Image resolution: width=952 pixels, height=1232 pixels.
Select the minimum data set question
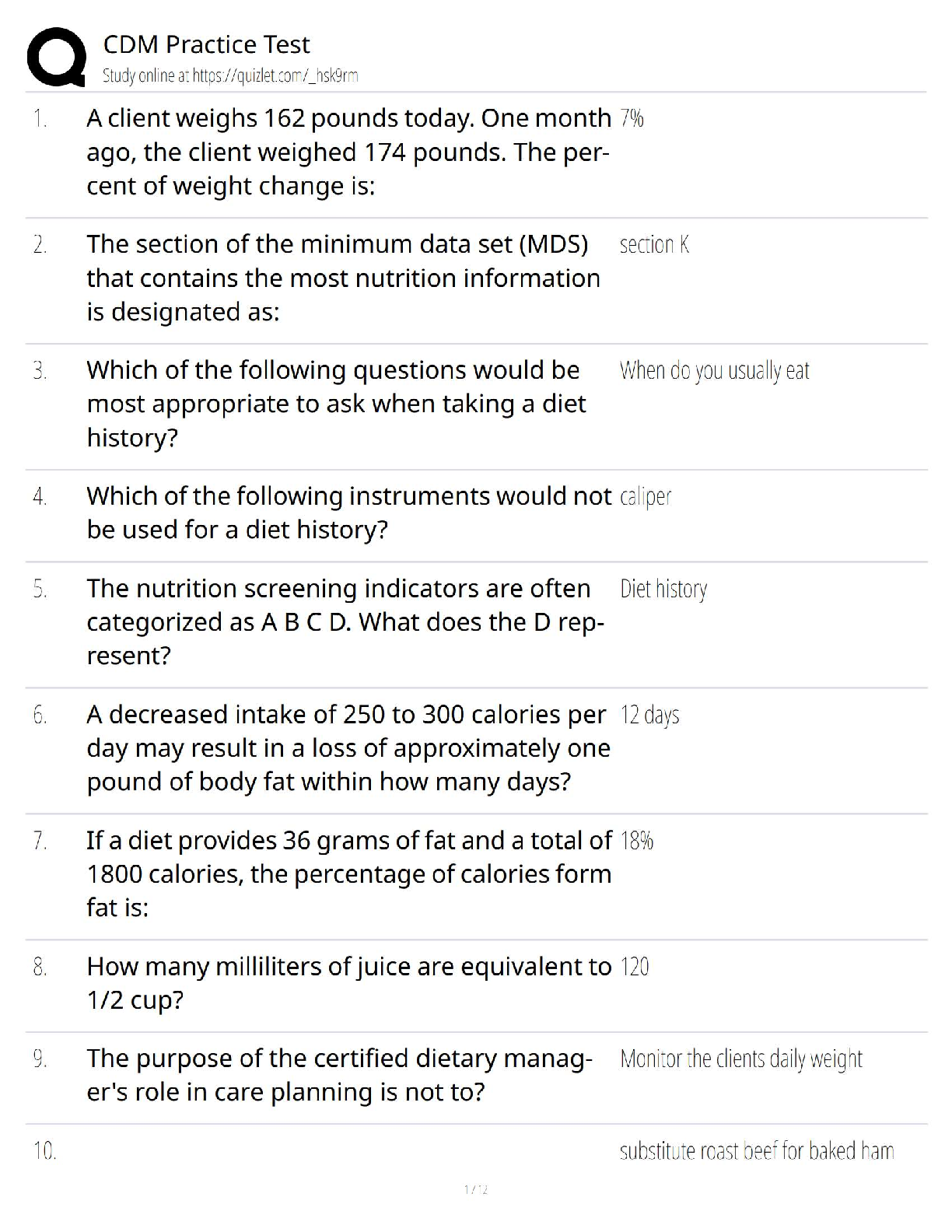[x=343, y=278]
